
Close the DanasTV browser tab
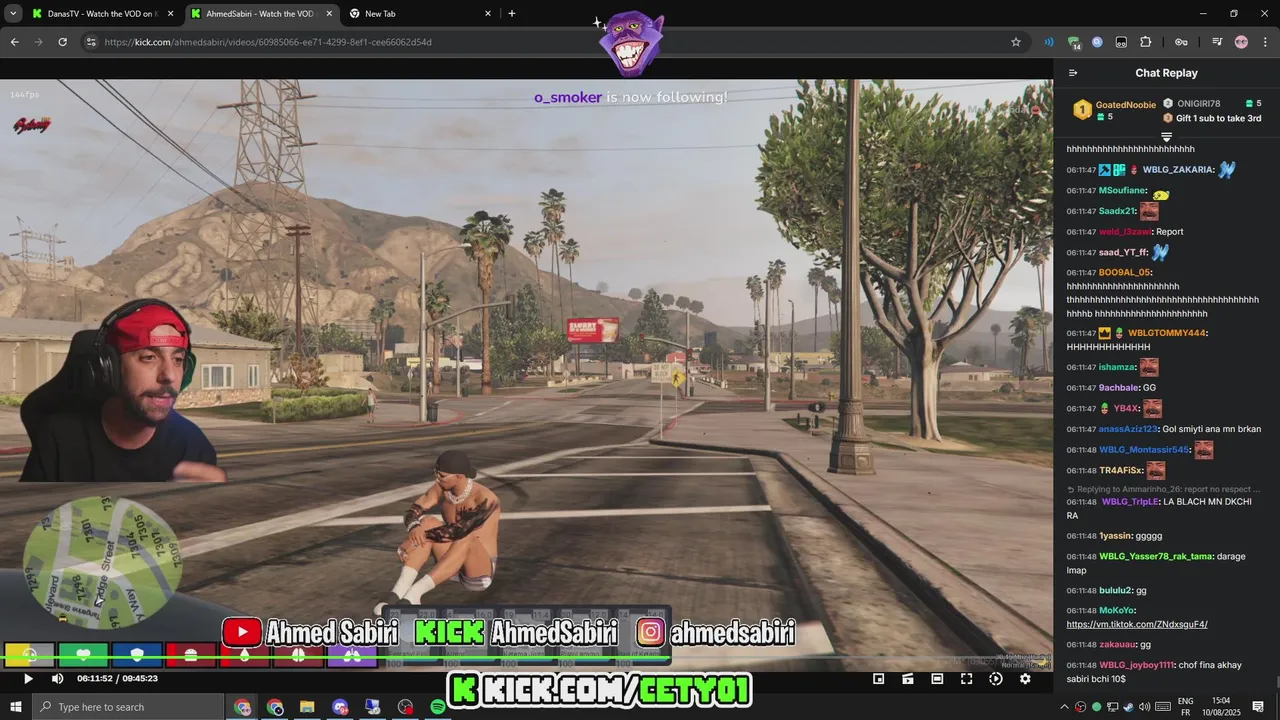pyautogui.click(x=170, y=14)
